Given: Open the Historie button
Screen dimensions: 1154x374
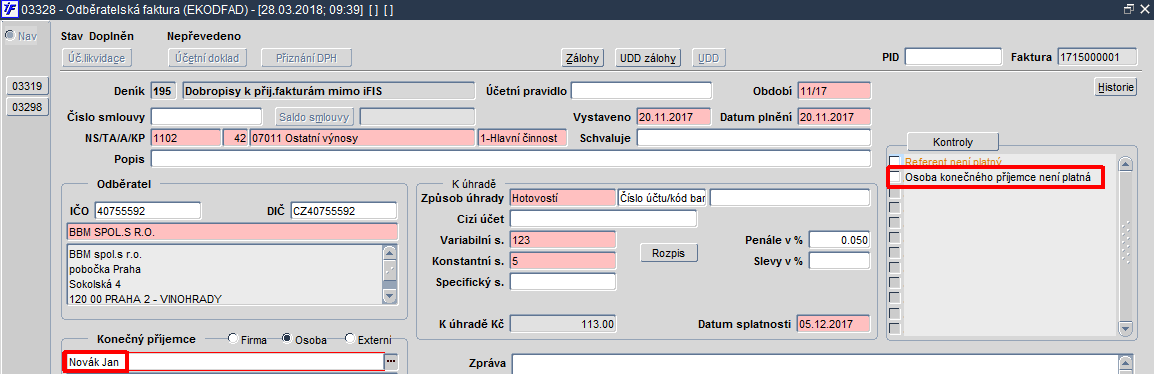Looking at the screenshot, I should click(1116, 86).
